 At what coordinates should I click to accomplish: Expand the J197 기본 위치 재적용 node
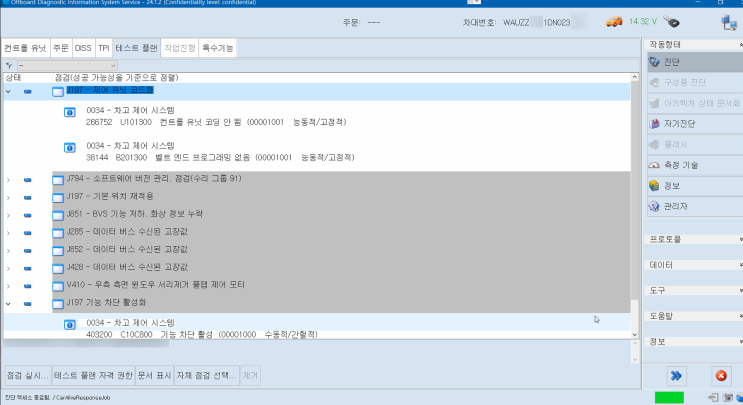tap(8, 198)
